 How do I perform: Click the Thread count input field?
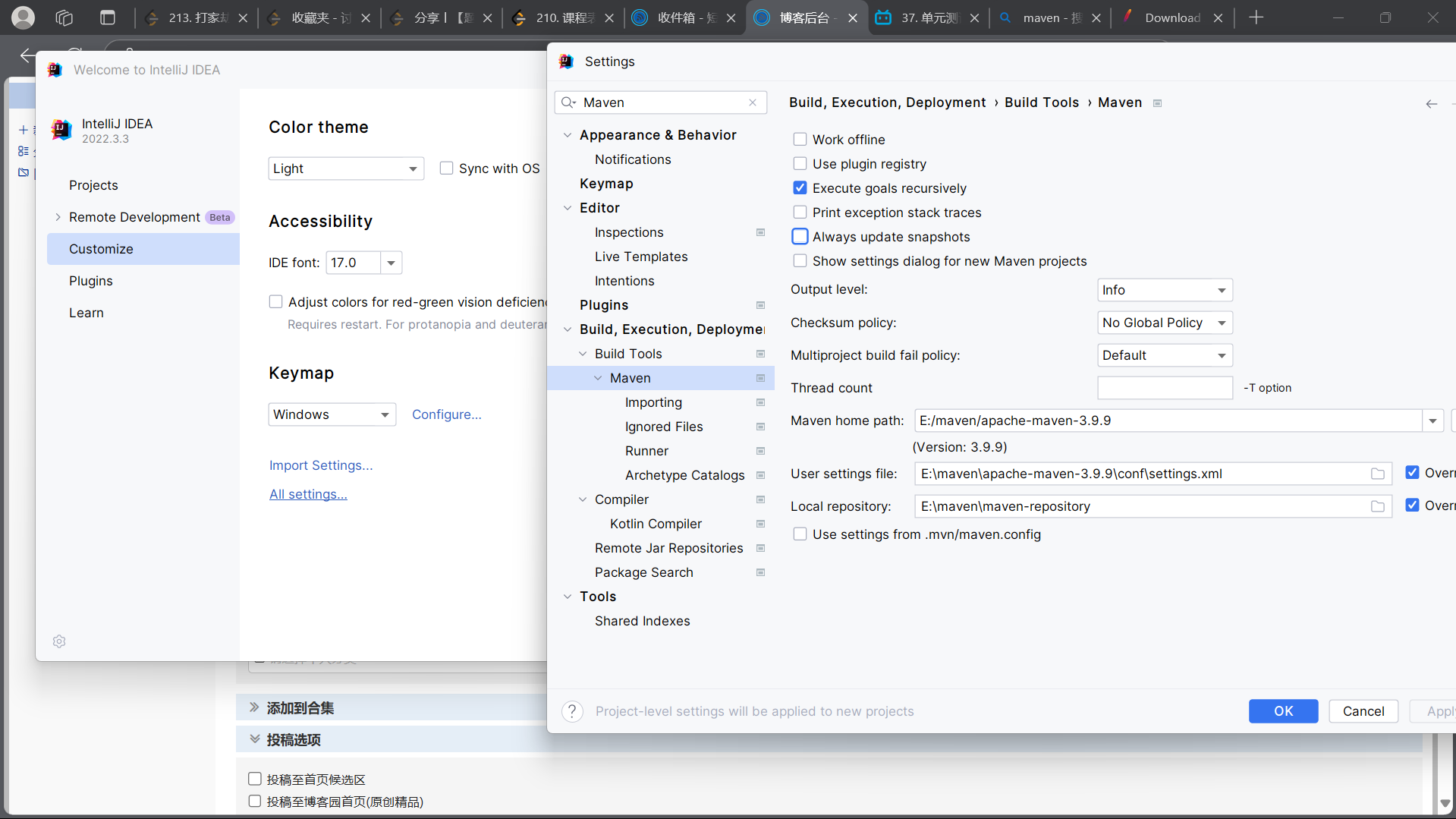click(1165, 388)
